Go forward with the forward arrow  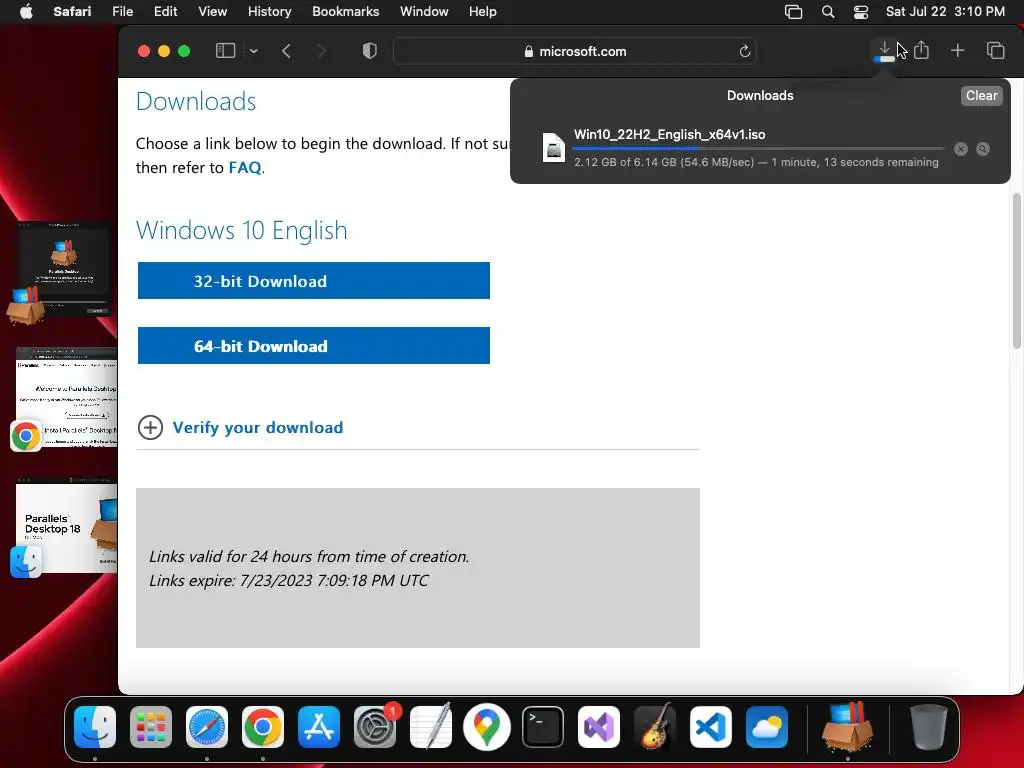pyautogui.click(x=321, y=51)
